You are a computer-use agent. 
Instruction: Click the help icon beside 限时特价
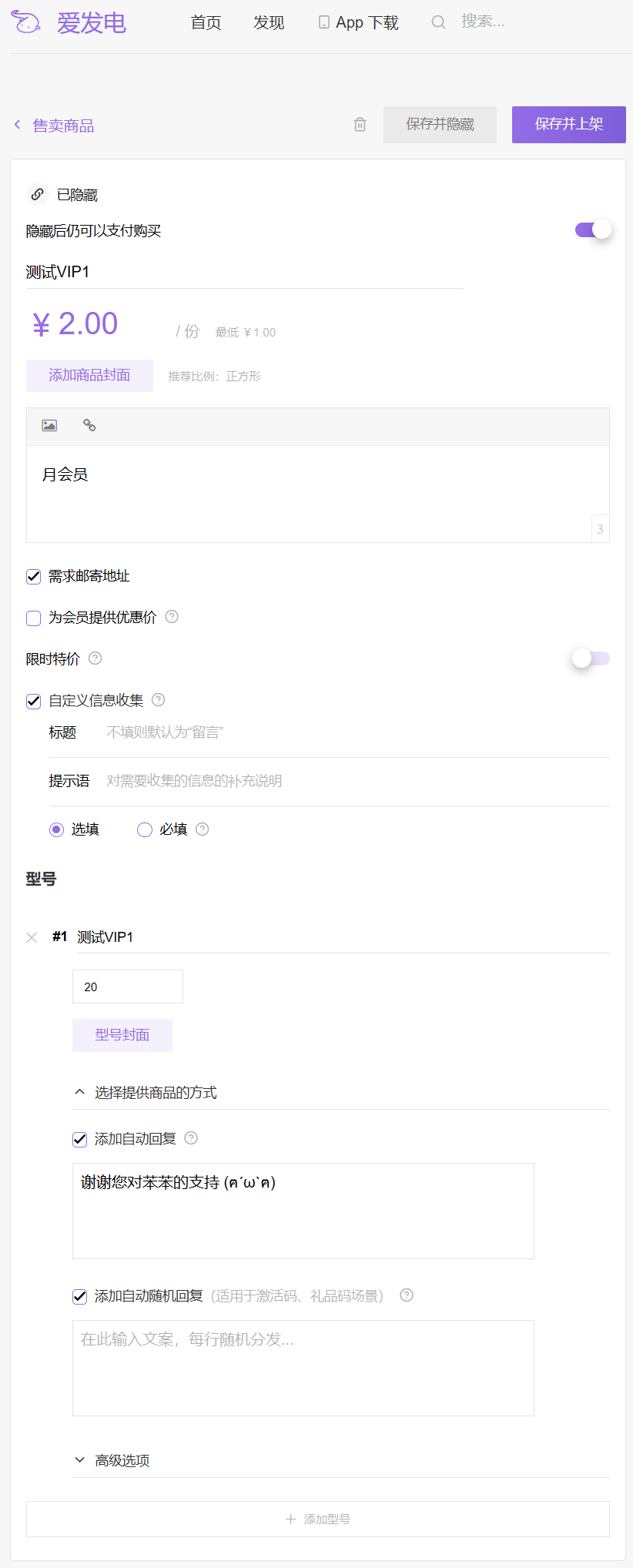95,658
